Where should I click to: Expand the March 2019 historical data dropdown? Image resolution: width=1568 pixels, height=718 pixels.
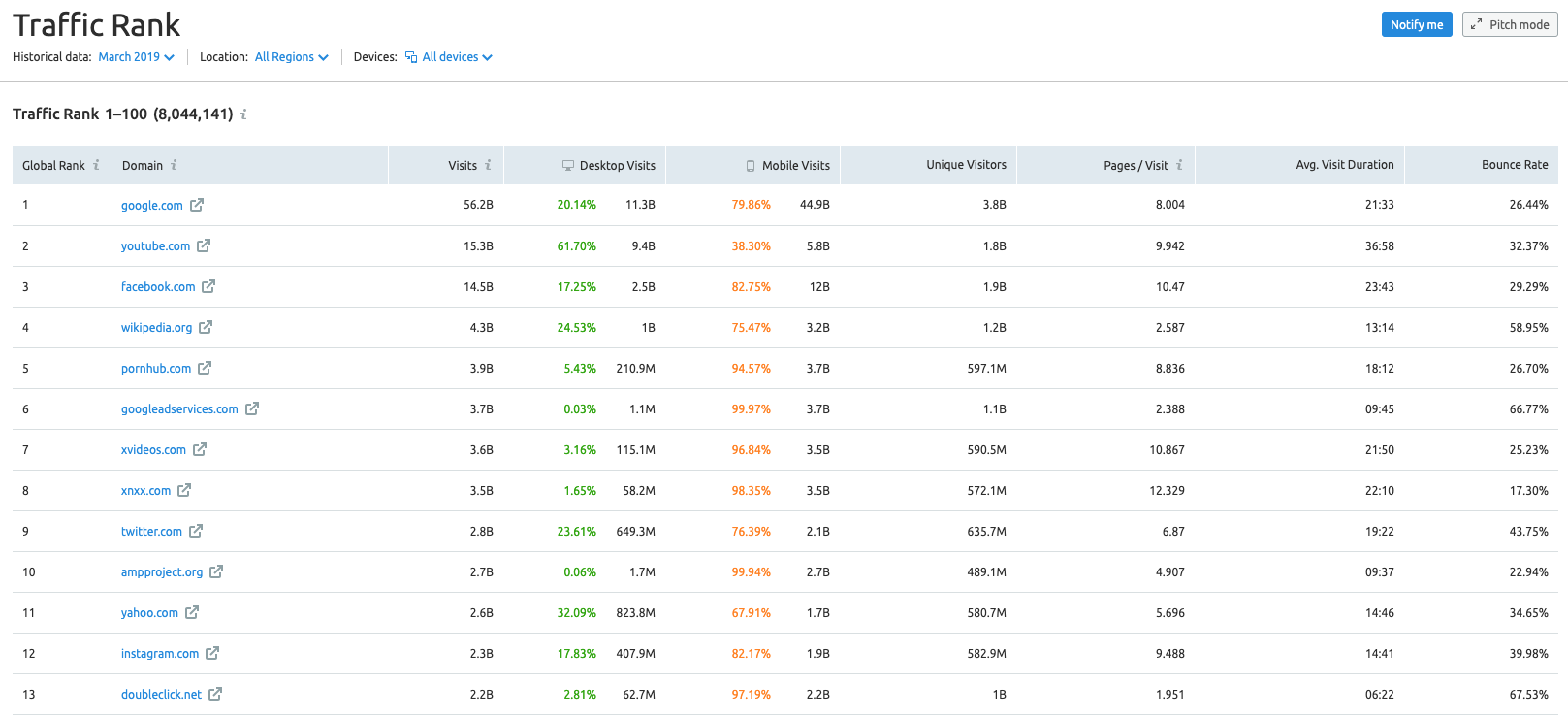(x=137, y=57)
